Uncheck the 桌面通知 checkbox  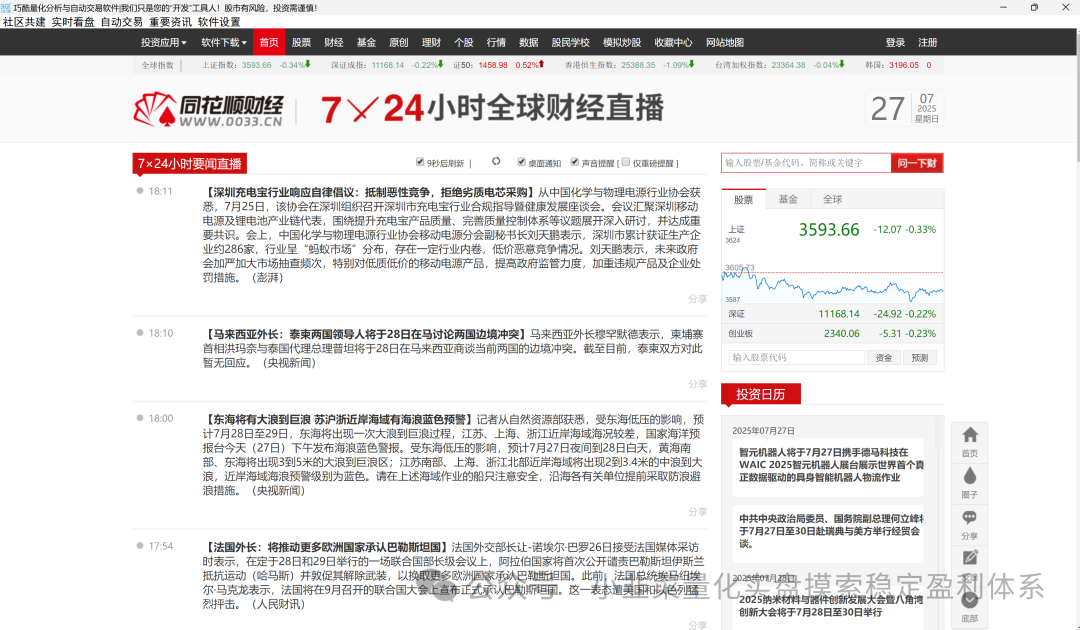point(521,162)
